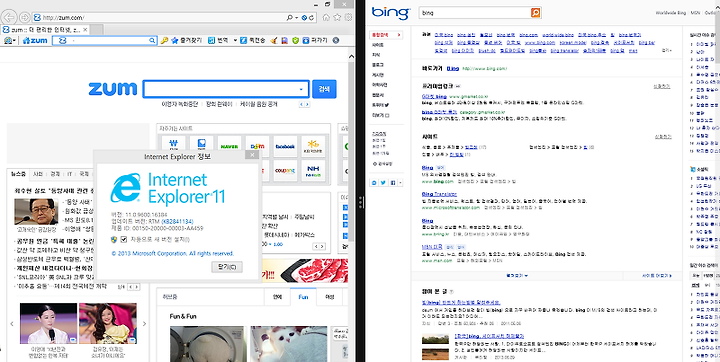Open the zum search box dropdown arrow
The image size is (720, 362).
point(302,89)
